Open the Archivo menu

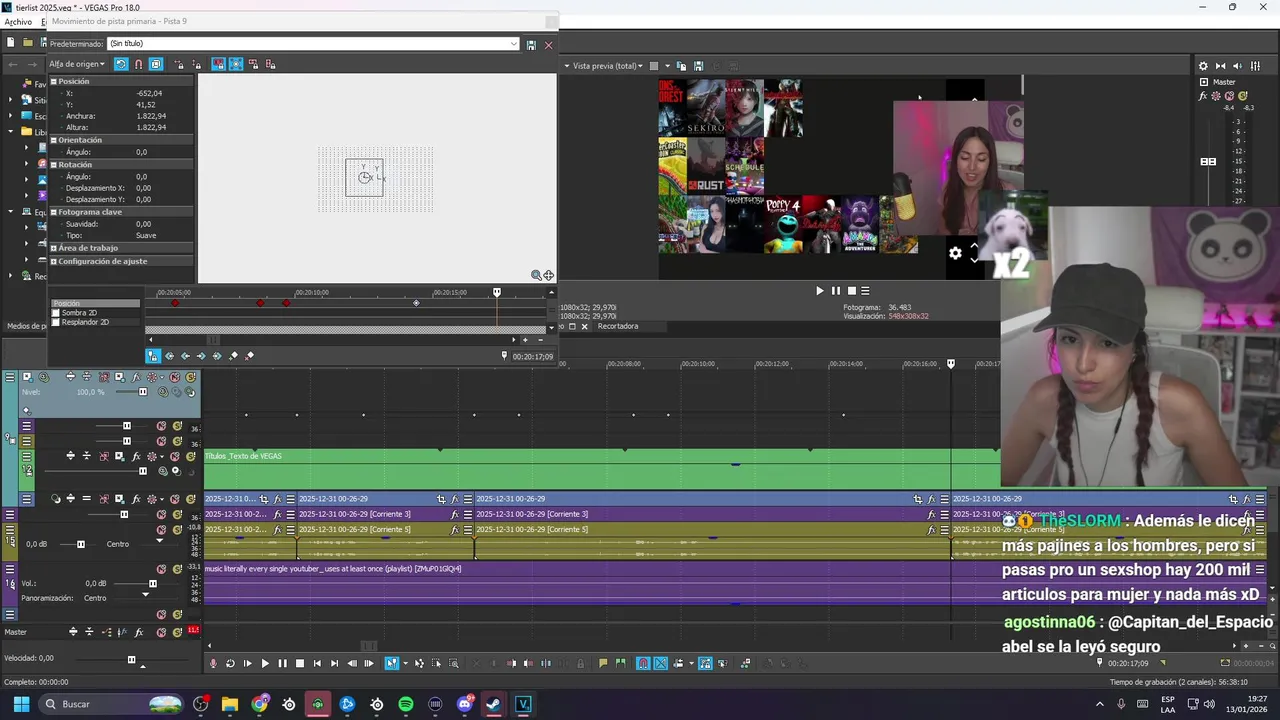[18, 21]
